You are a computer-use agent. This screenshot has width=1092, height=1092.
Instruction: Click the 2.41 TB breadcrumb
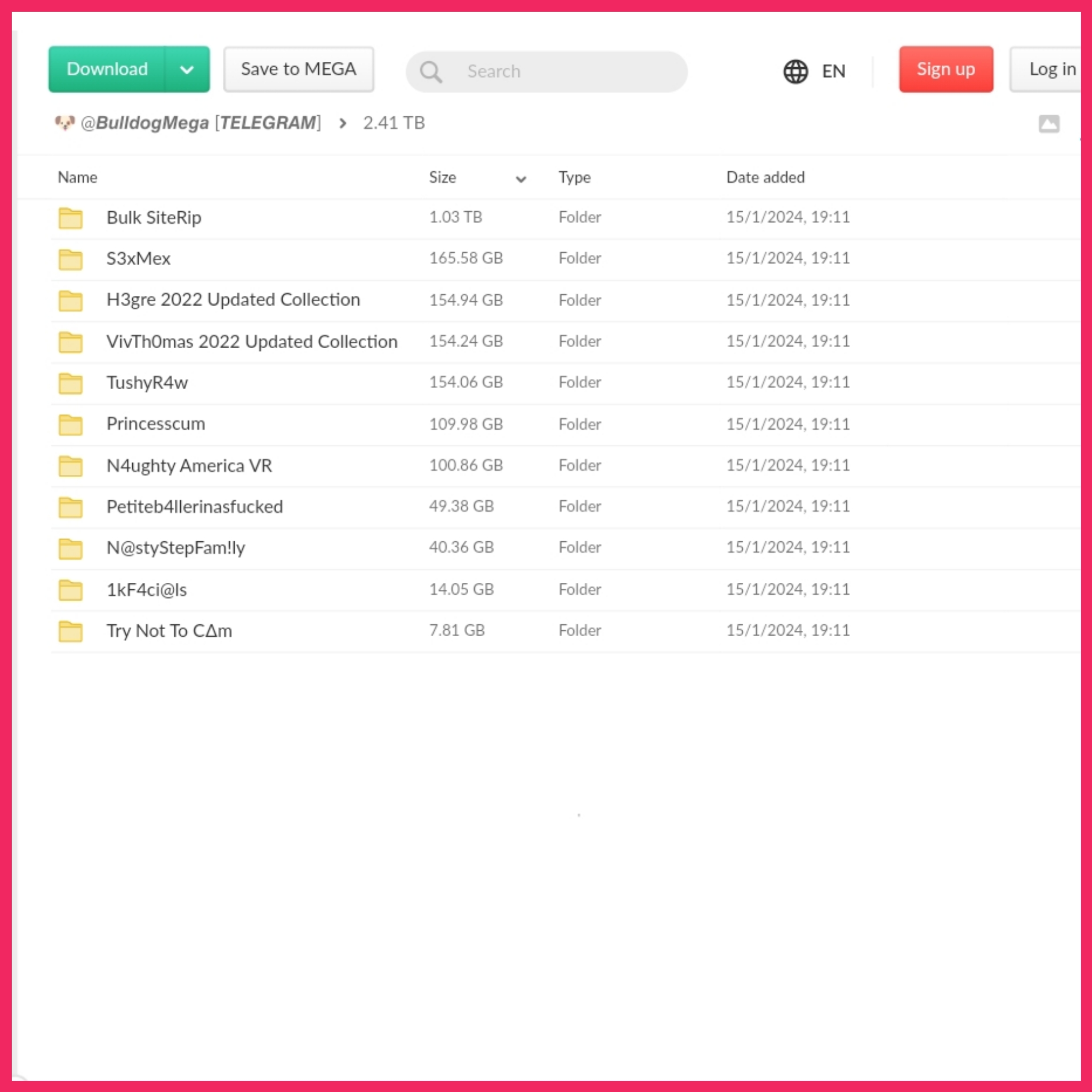point(394,123)
